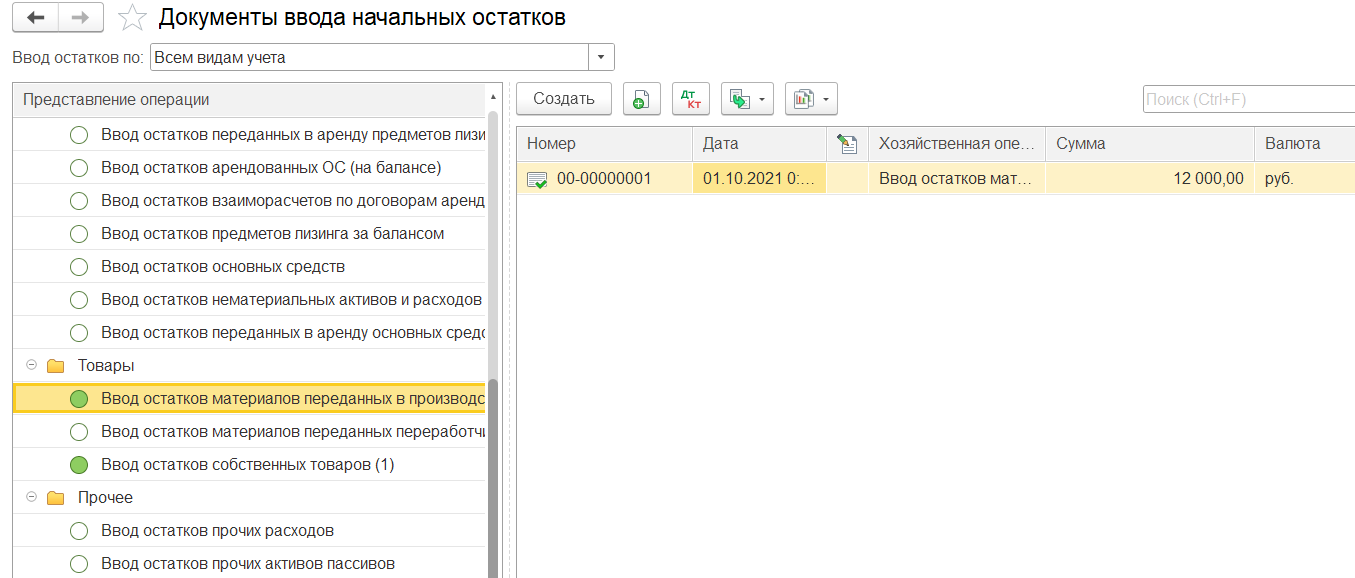Click the operations list vertical scrollbar thumb
The height and width of the screenshot is (578, 1355).
pos(492,478)
